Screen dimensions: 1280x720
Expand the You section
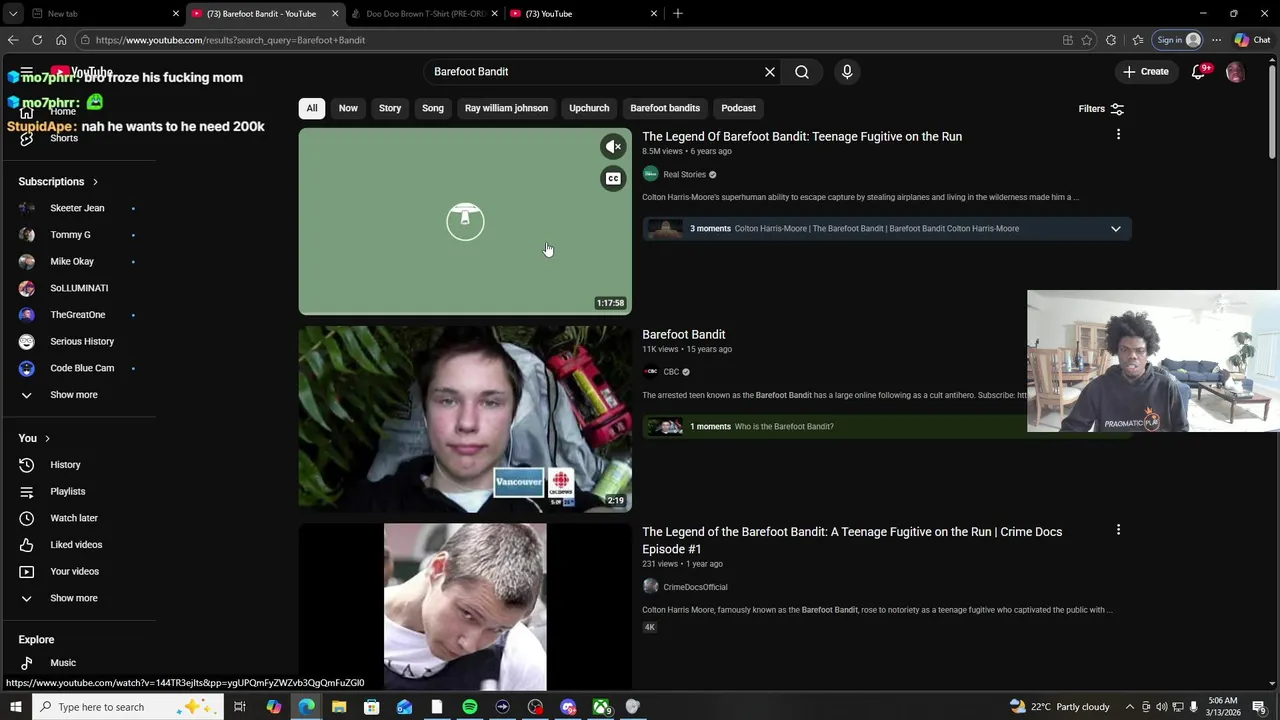click(x=34, y=438)
